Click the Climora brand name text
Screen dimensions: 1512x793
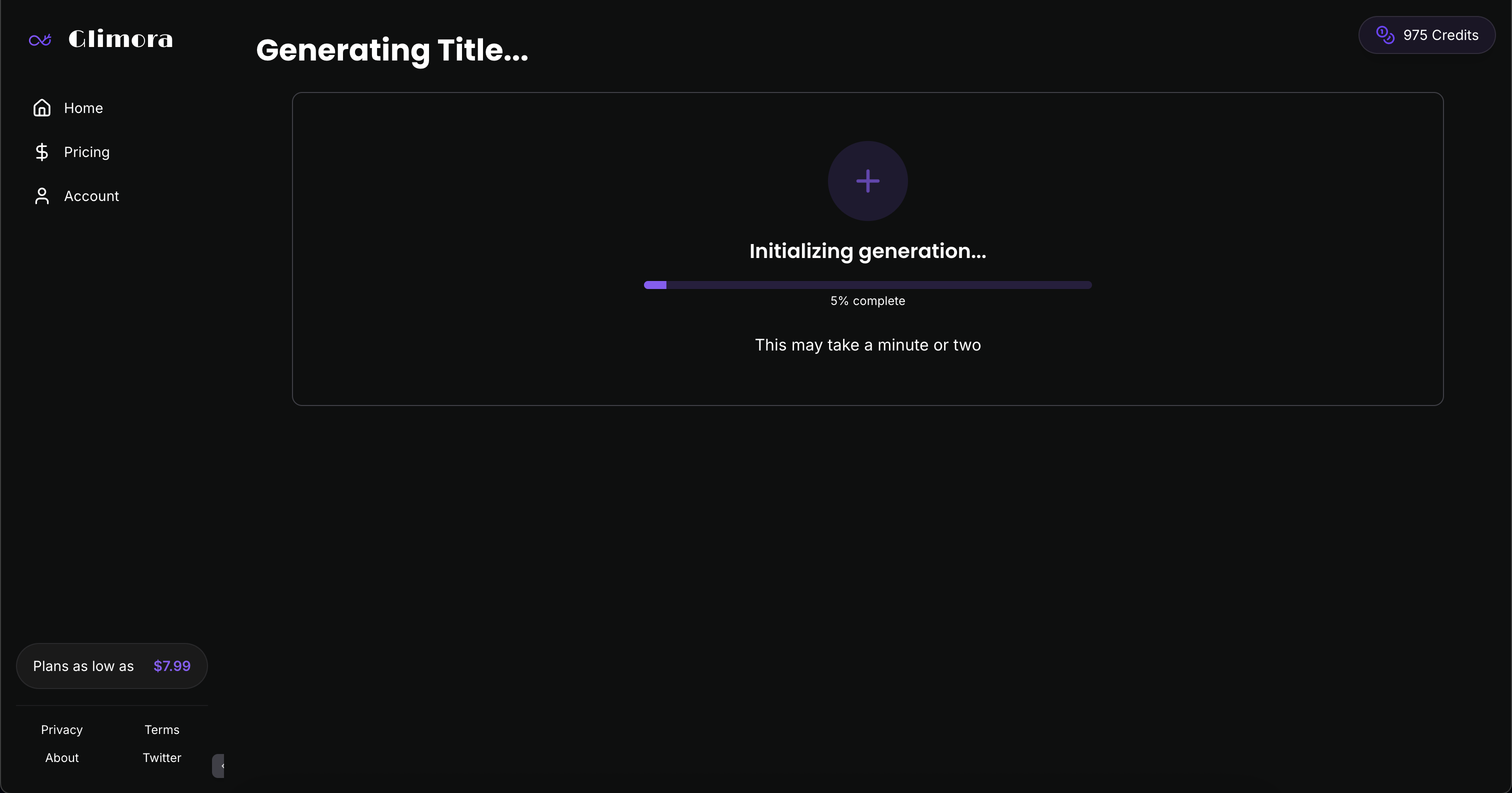(x=120, y=39)
